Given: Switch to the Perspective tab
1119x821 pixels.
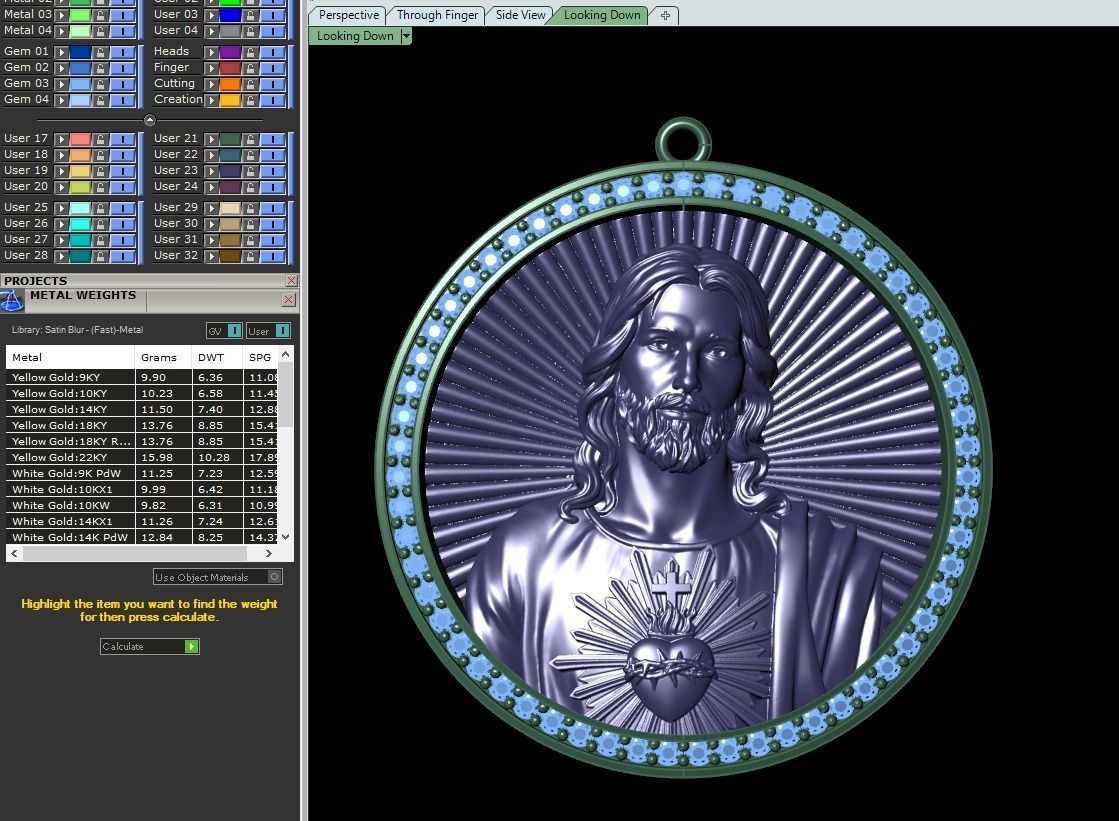Looking at the screenshot, I should (x=349, y=15).
